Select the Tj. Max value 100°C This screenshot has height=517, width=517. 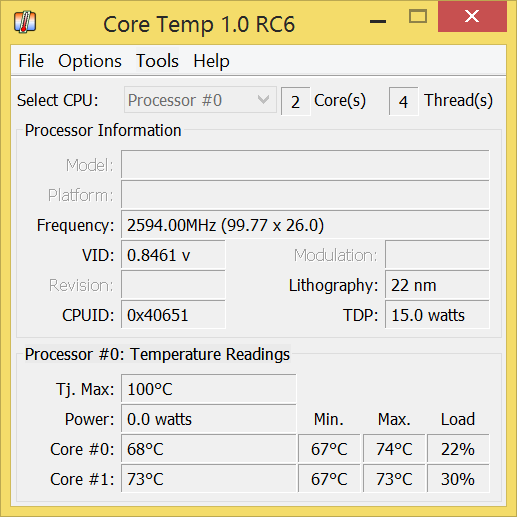click(208, 389)
